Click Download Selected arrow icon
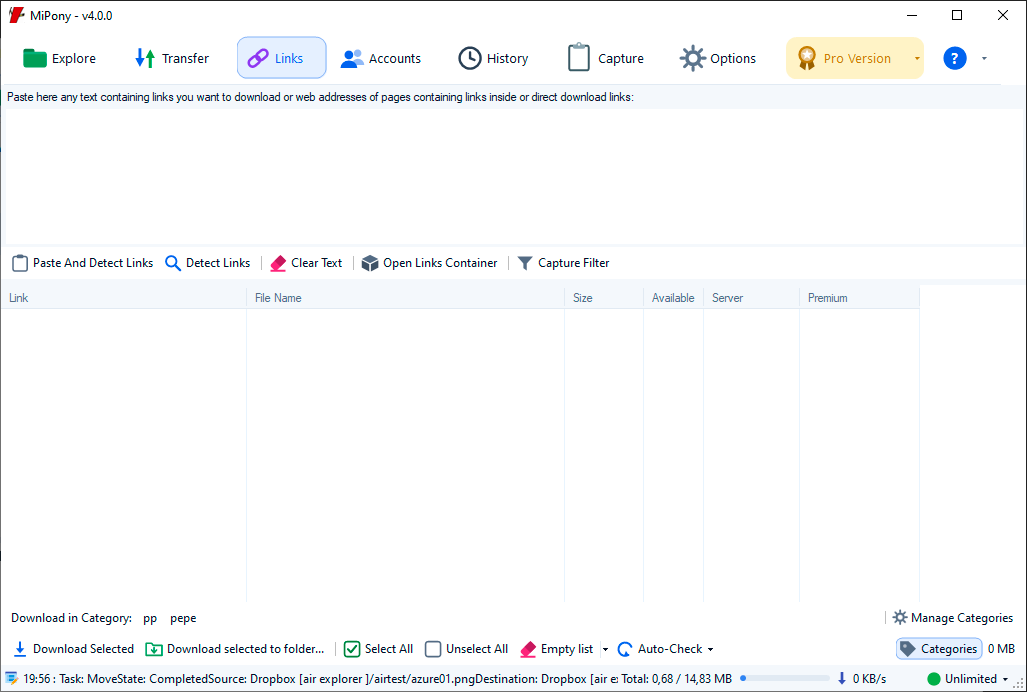The width and height of the screenshot is (1027, 692). (20, 649)
